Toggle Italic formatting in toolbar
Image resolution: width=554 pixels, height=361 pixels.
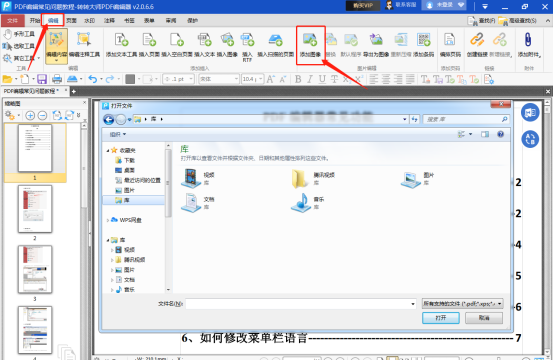click(x=310, y=79)
